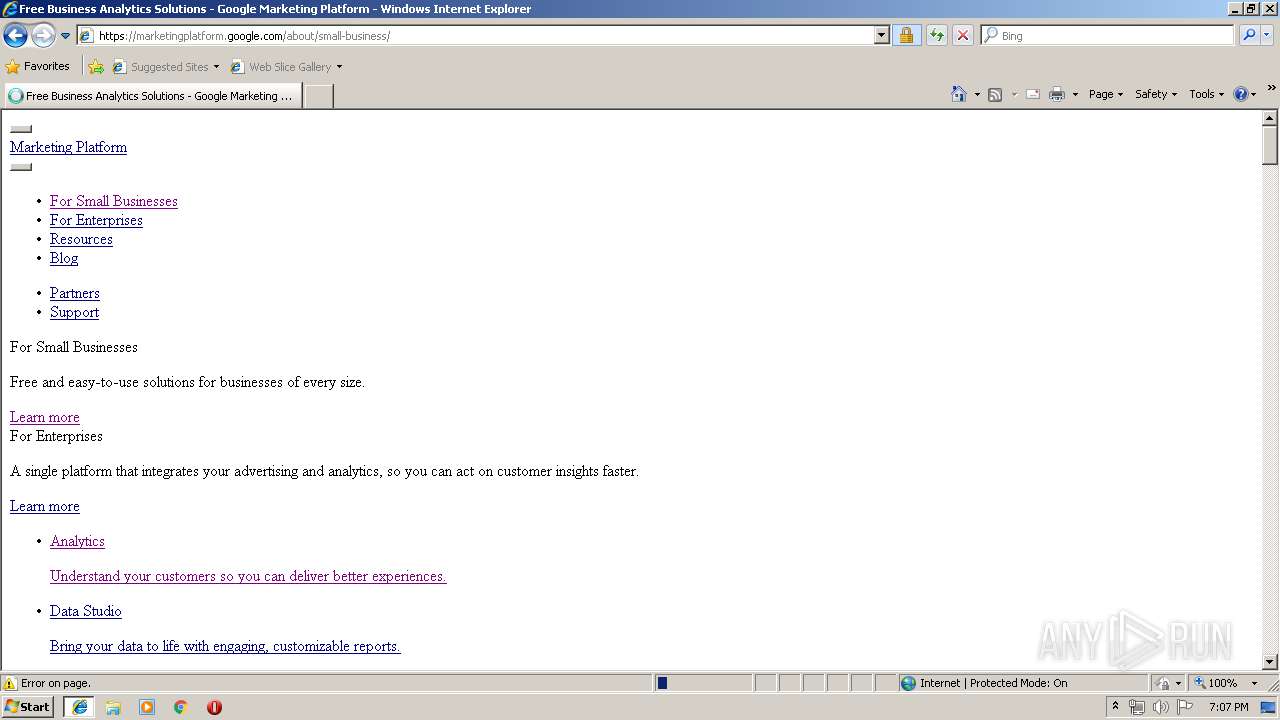Open recent pages dropdown next to Forward
Screen dimensions: 1280x720
tap(66, 36)
